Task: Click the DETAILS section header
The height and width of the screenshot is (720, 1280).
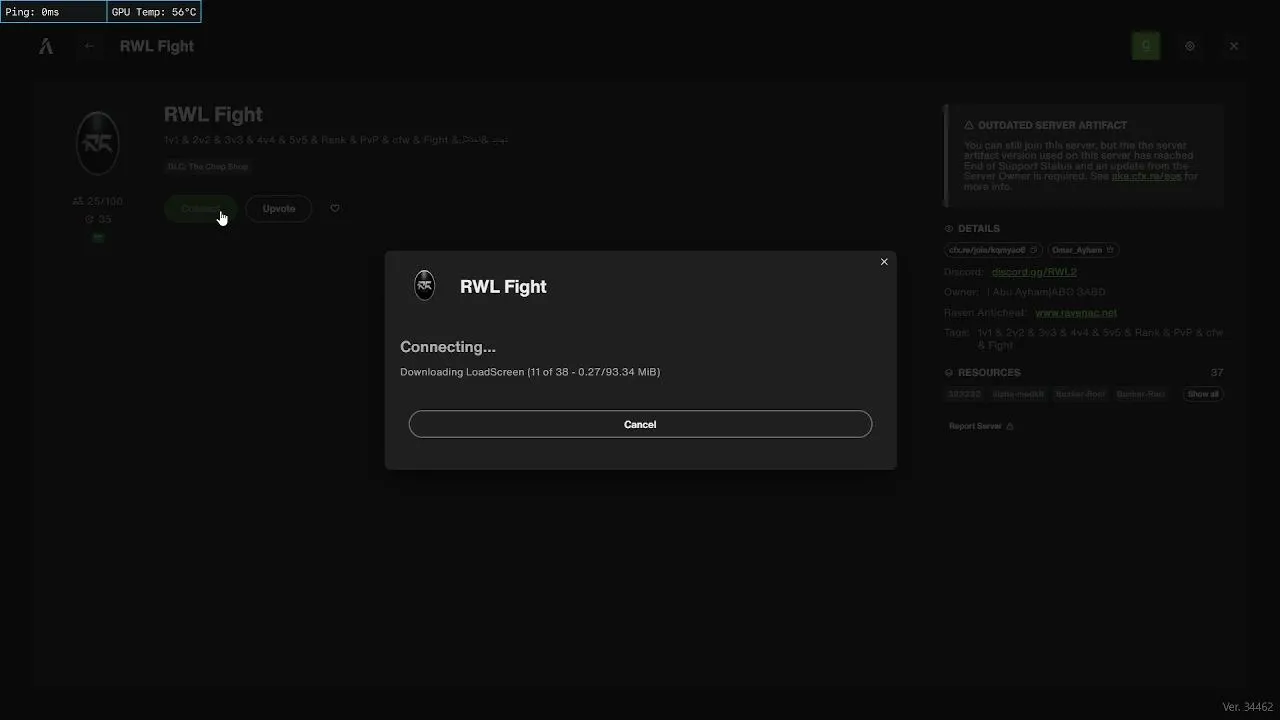Action: pos(971,228)
